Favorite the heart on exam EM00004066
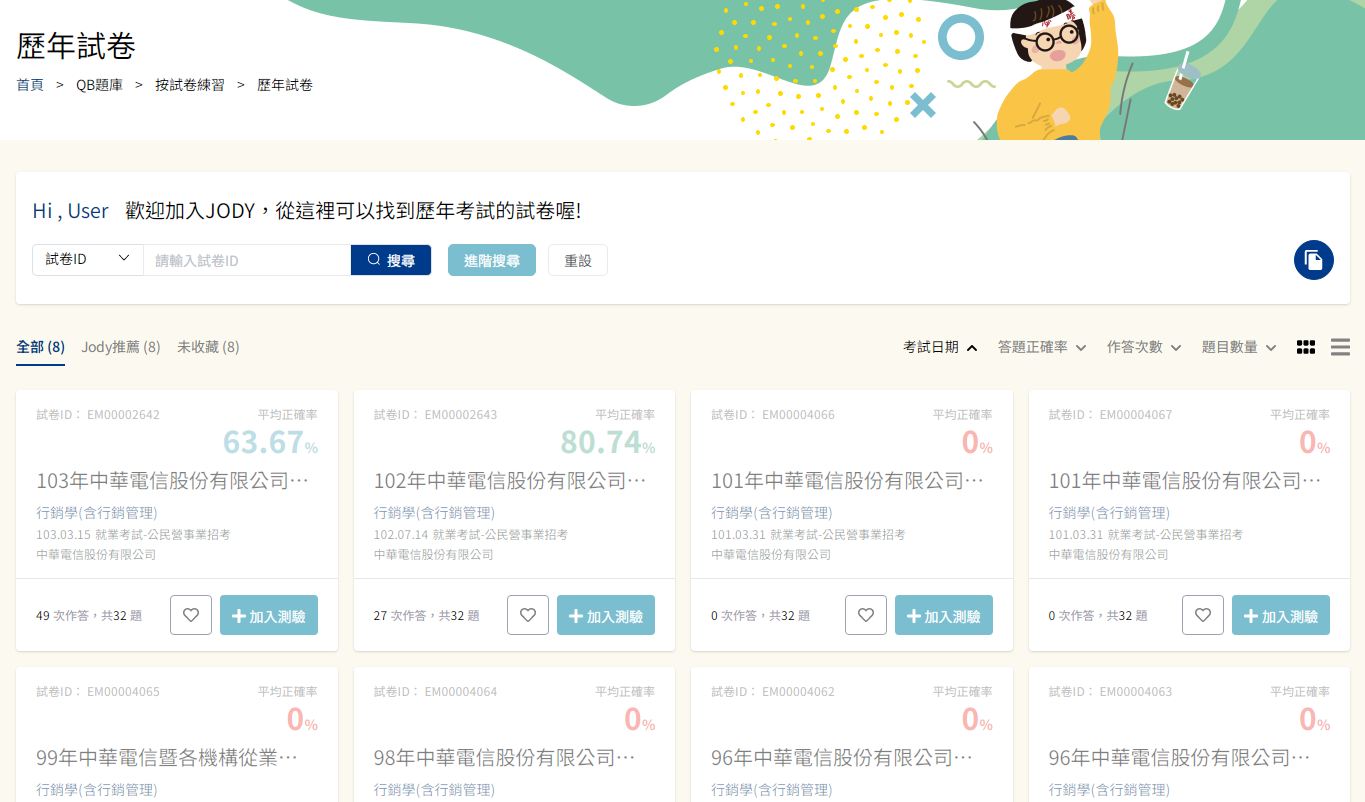 coord(866,615)
